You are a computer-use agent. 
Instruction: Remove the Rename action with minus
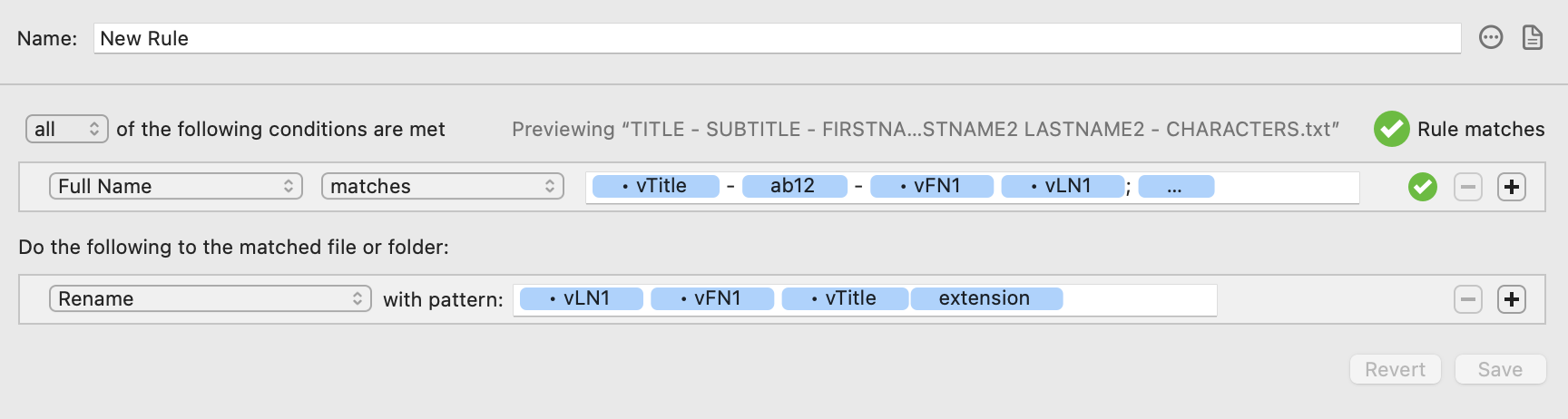(1467, 299)
